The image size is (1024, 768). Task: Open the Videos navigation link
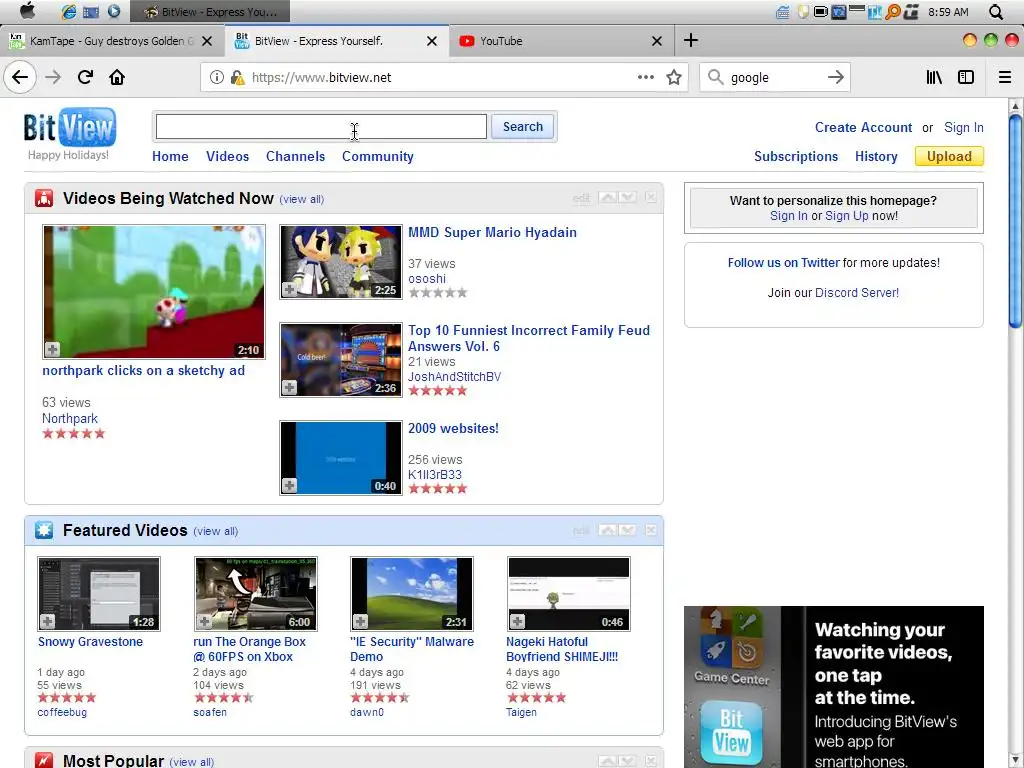[x=227, y=157]
